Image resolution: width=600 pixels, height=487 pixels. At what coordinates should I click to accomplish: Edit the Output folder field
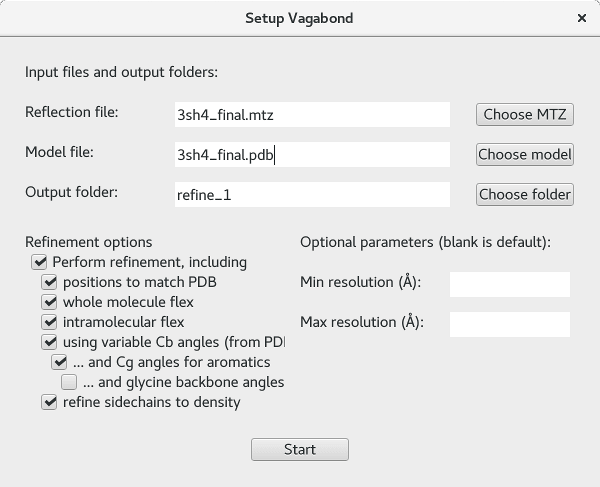pos(312,194)
